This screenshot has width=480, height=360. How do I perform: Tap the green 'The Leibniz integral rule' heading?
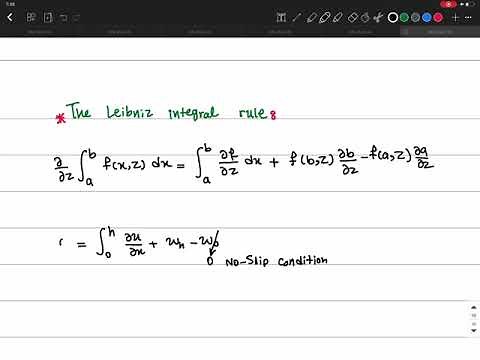point(167,111)
